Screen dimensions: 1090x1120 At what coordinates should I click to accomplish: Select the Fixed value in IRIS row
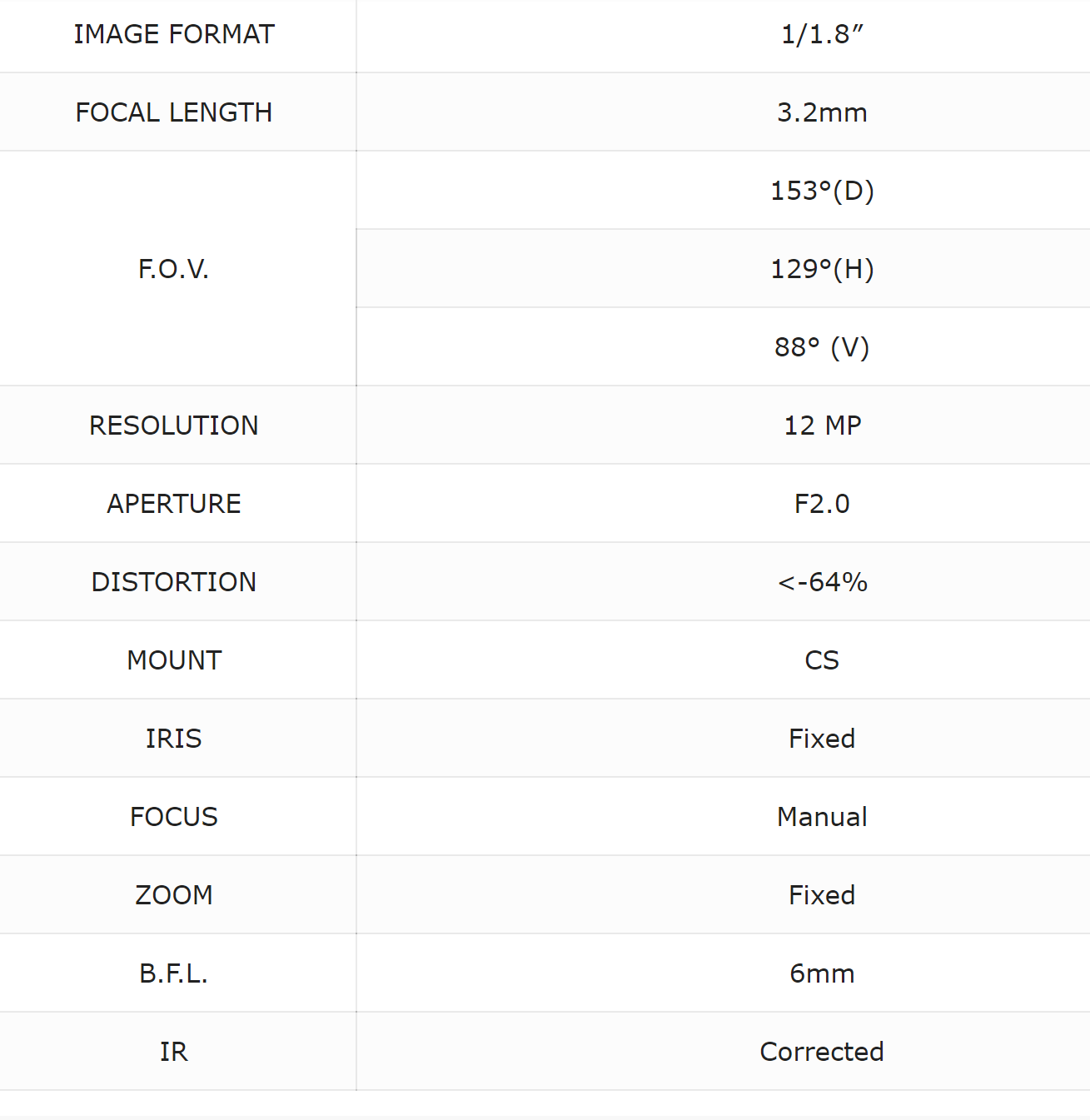point(822,739)
